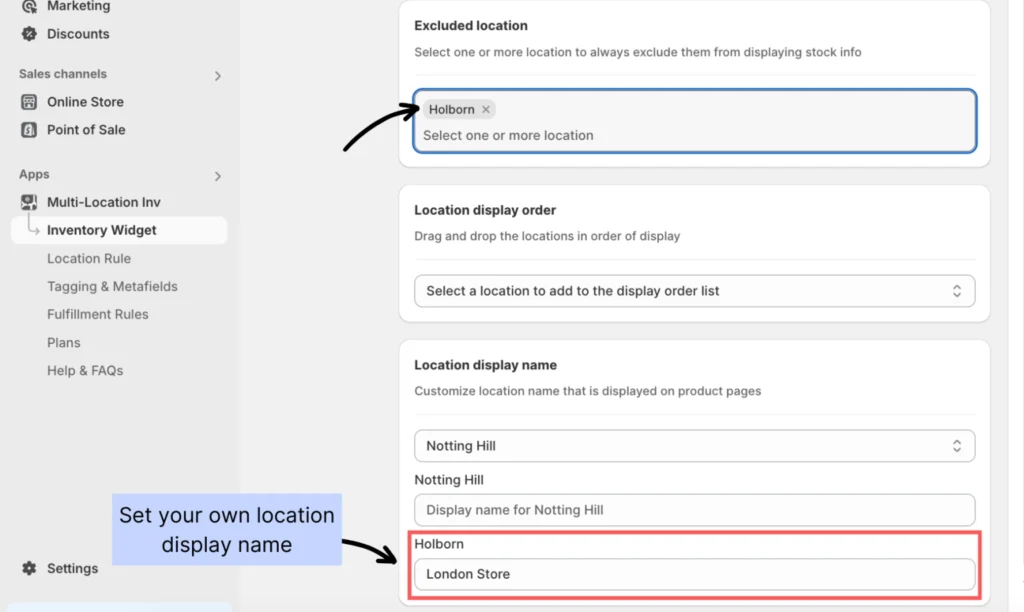Open the Notting Hill location dropdown
The width and height of the screenshot is (1024, 612).
coord(694,446)
